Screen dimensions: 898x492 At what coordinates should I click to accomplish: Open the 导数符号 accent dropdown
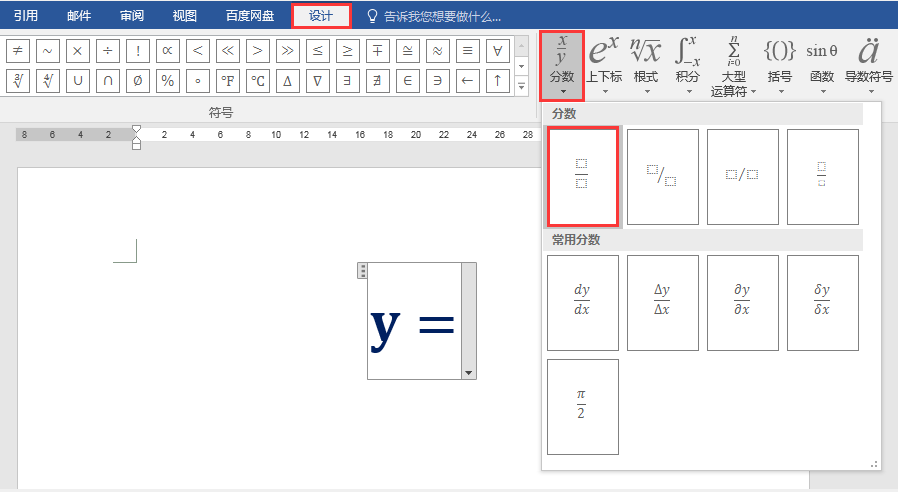pos(869,65)
